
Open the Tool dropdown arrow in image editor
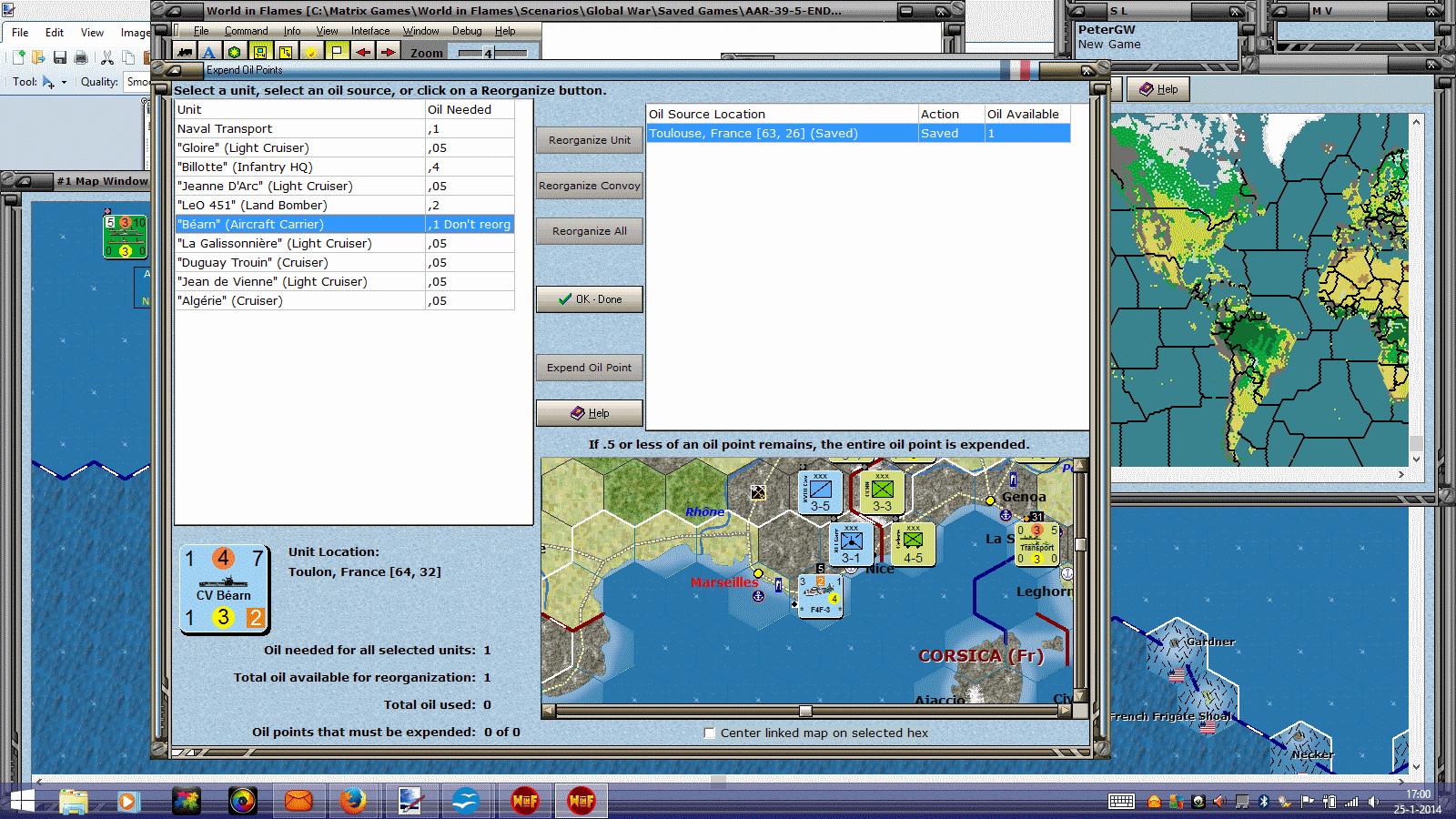coord(64,82)
